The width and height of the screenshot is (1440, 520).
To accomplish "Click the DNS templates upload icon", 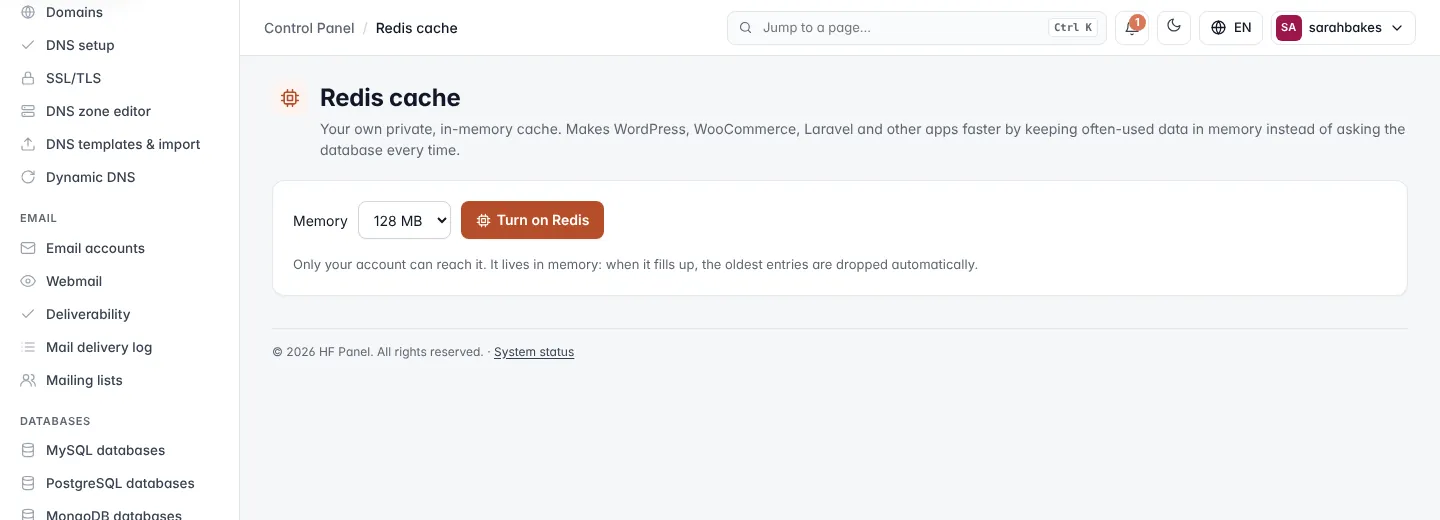I will 28,144.
